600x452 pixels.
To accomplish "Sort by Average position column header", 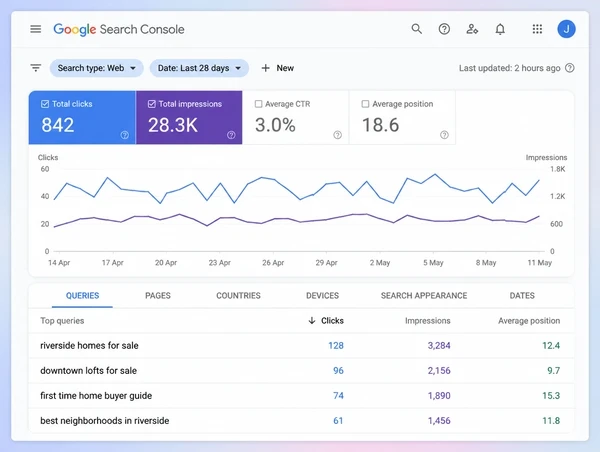I will pyautogui.click(x=529, y=321).
